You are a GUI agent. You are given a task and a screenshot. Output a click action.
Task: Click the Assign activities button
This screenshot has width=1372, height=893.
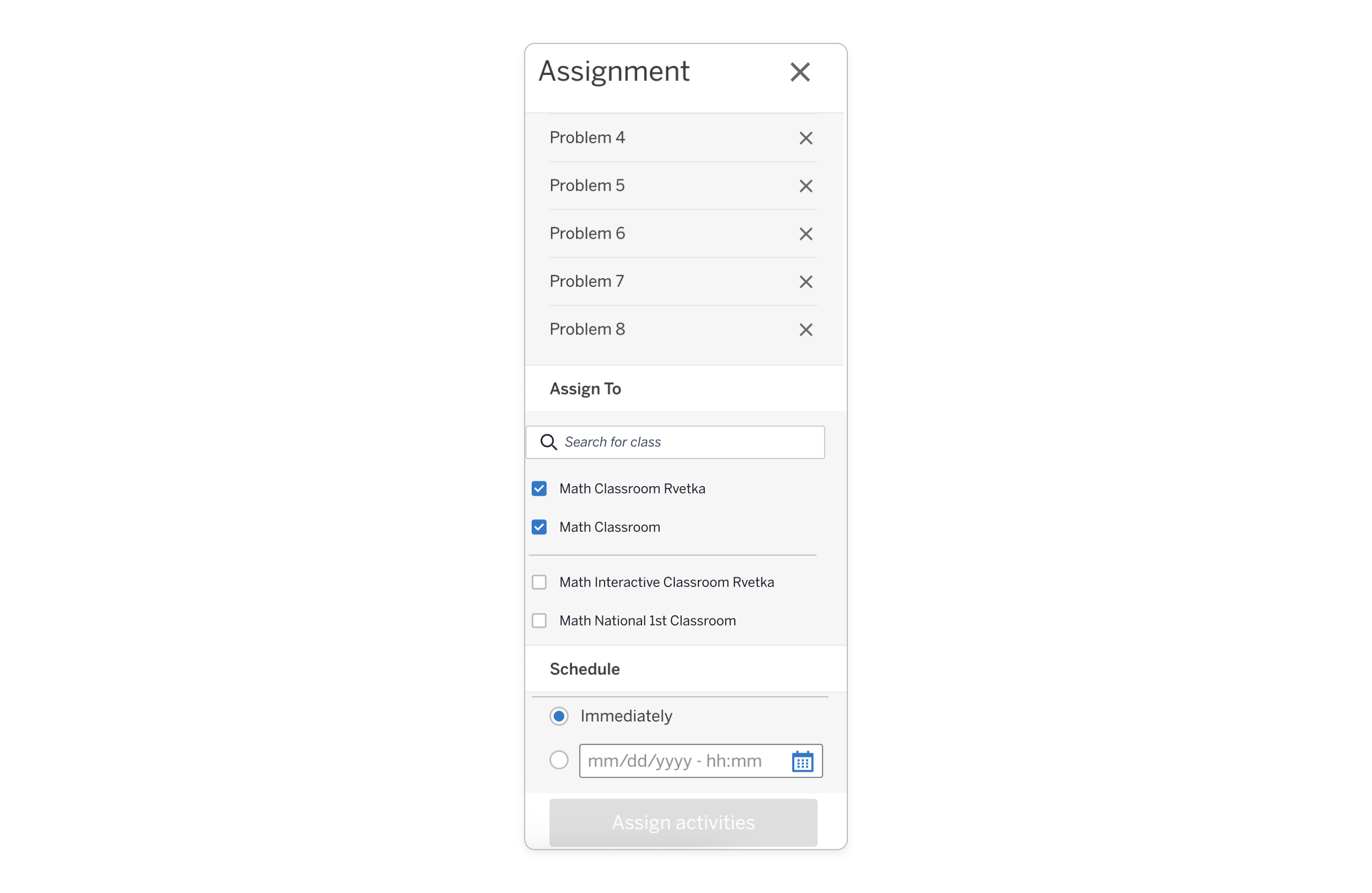(683, 823)
